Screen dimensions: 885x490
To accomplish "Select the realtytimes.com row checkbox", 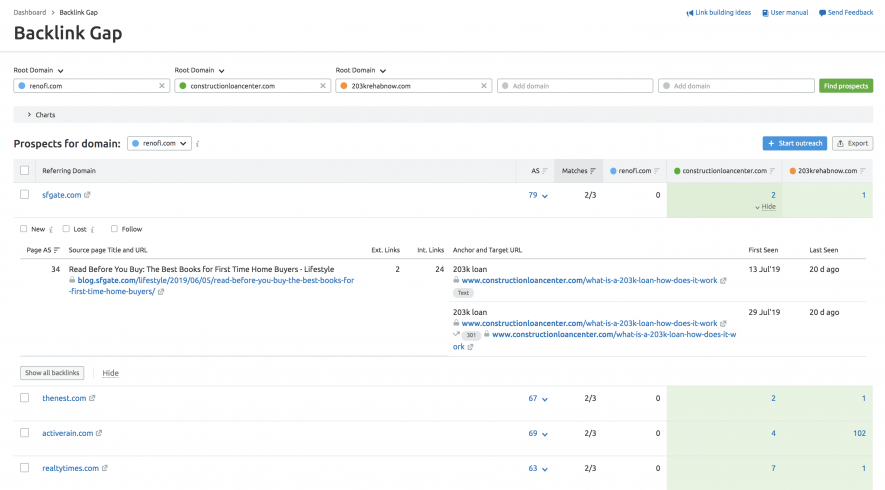I will click(x=24, y=467).
